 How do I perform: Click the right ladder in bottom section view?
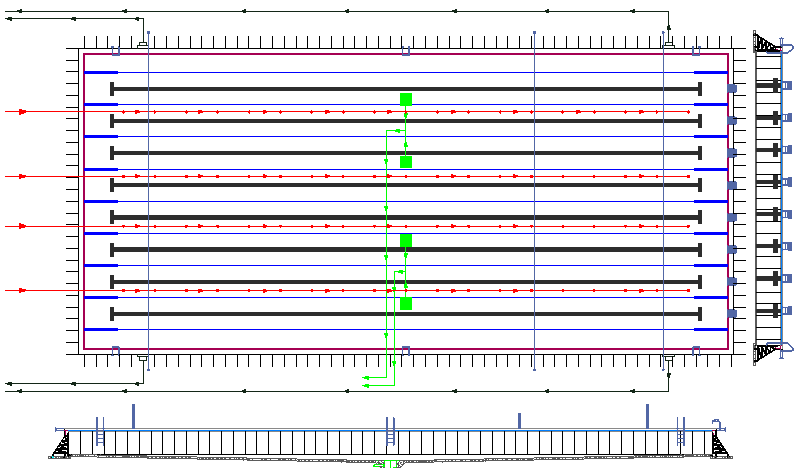coord(681,438)
